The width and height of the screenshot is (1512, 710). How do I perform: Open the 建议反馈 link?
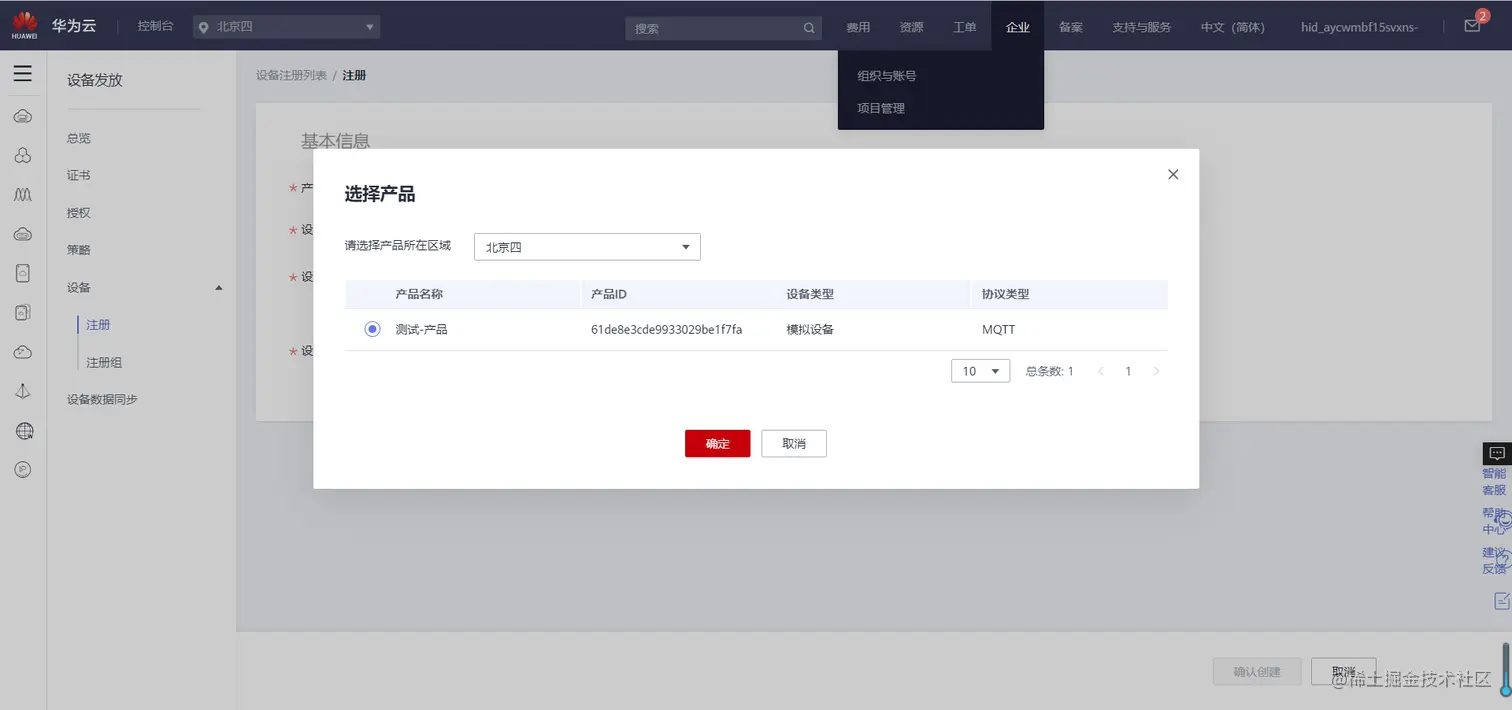pyautogui.click(x=1494, y=560)
